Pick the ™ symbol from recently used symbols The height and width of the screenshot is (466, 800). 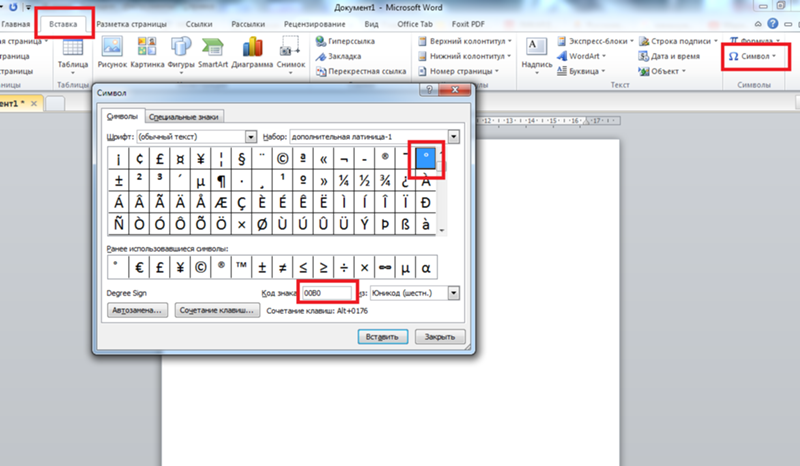point(241,267)
